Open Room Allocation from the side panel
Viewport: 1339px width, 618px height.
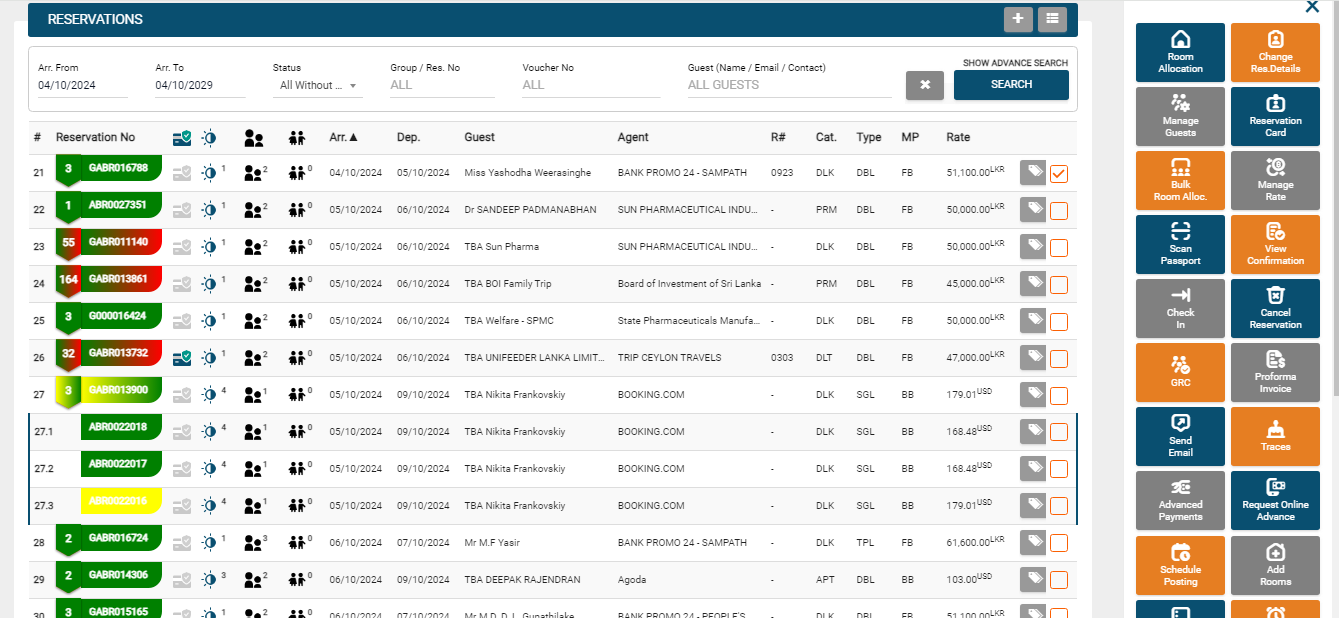1180,53
